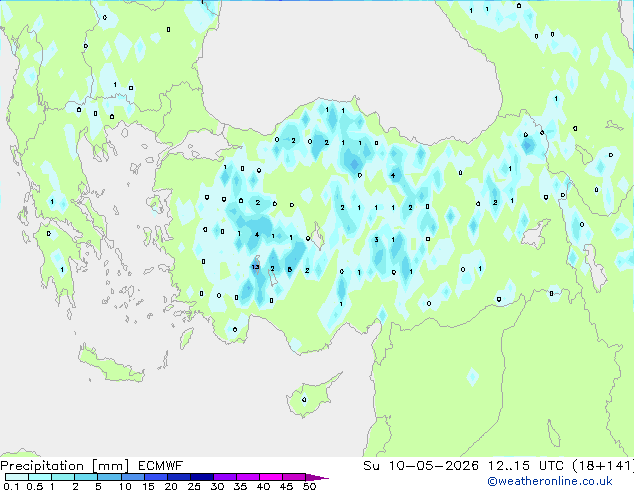Click the '0' value on Cyprus
The width and height of the screenshot is (634, 490).
pyautogui.click(x=304, y=400)
